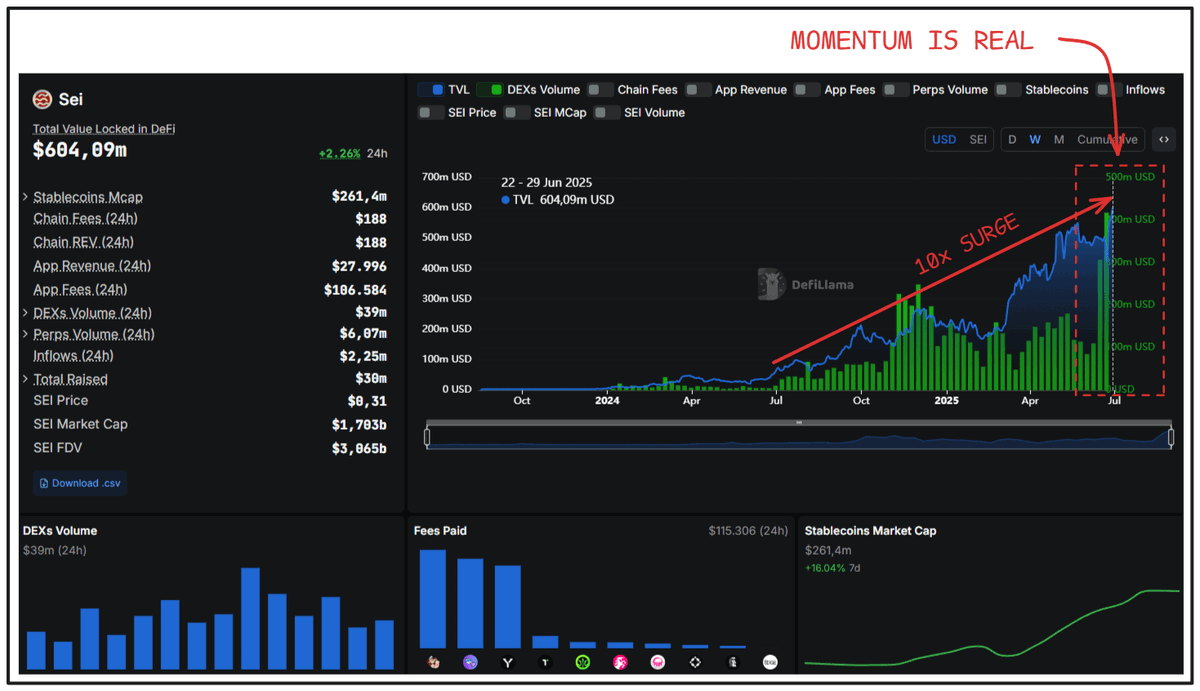Expand the Stablecoins Mcap row
1200x691 pixels.
point(25,197)
